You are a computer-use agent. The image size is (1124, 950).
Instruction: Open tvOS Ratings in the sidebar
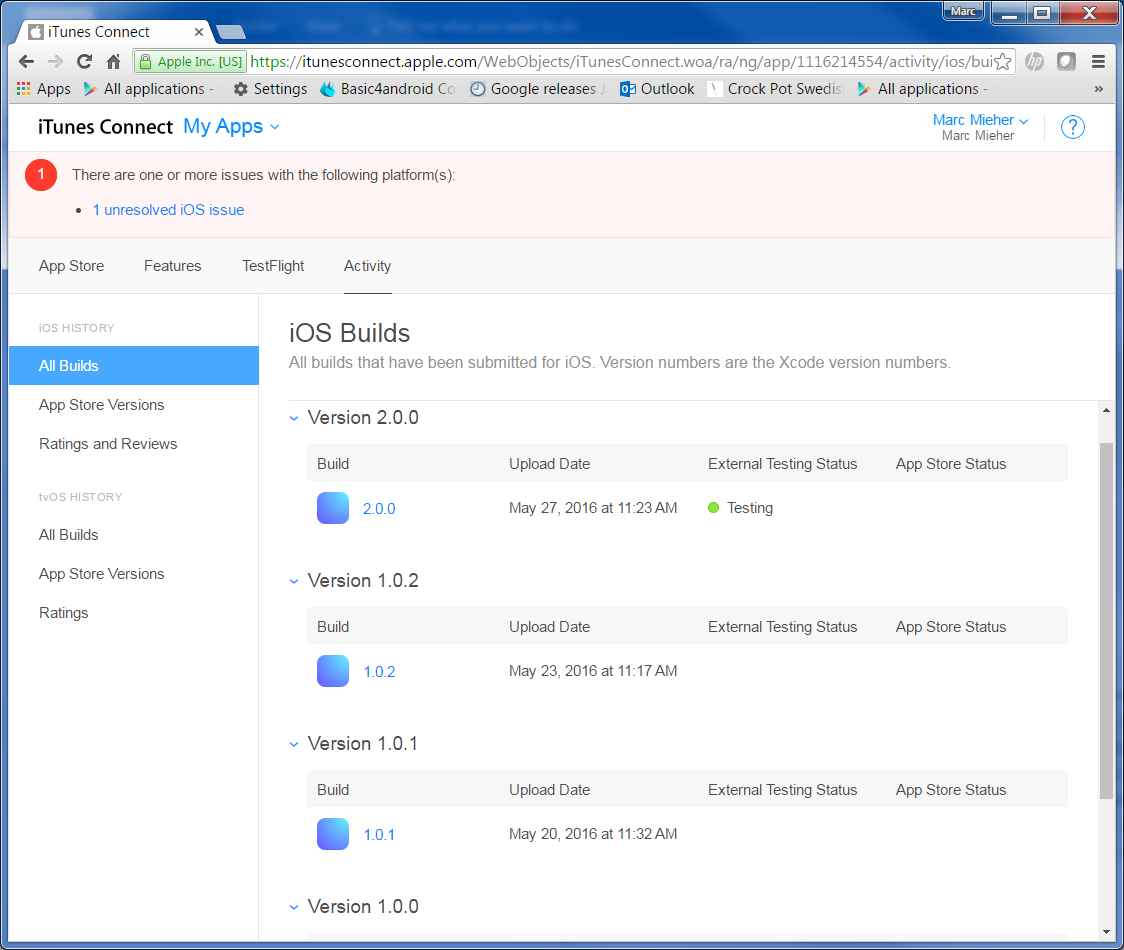64,613
